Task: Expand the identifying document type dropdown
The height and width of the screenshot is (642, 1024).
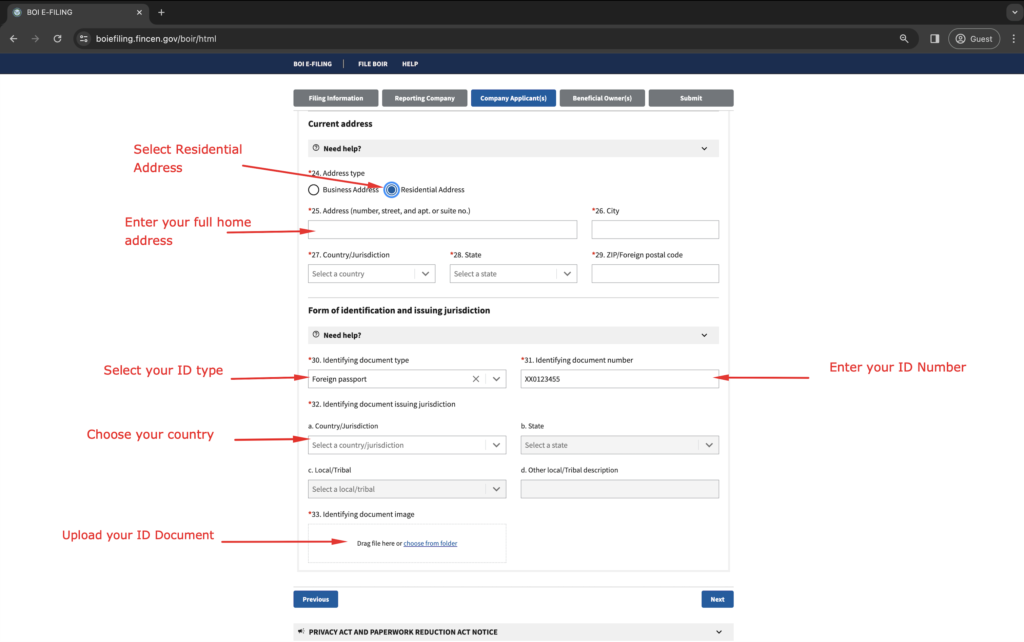Action: click(x=496, y=379)
